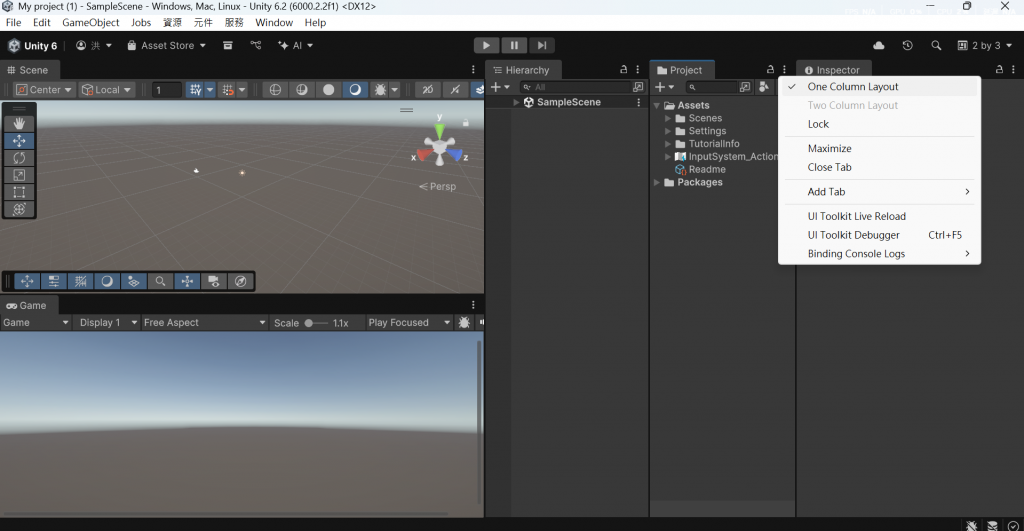Open Hierarchy search window icon

point(638,87)
